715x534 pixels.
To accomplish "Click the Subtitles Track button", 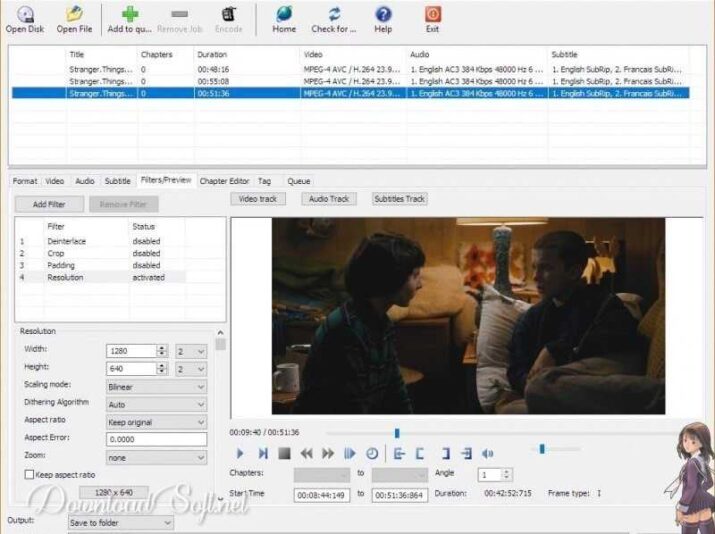I will point(399,199).
